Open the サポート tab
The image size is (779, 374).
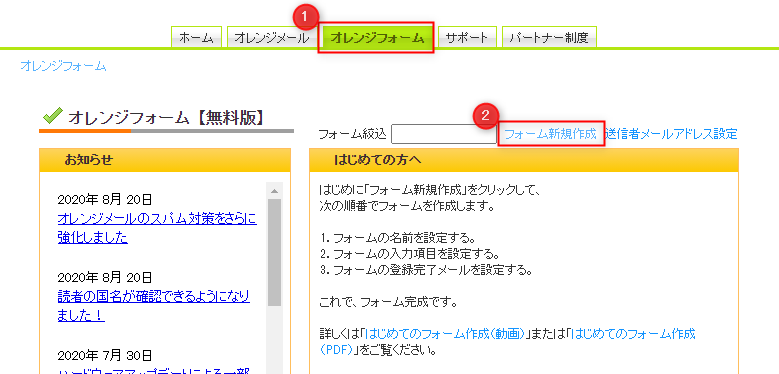click(x=467, y=37)
